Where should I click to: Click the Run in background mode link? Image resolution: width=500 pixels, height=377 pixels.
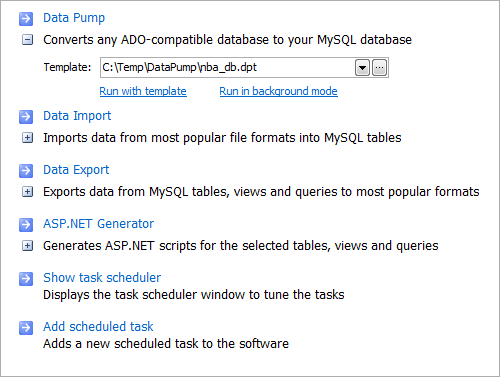tap(278, 91)
